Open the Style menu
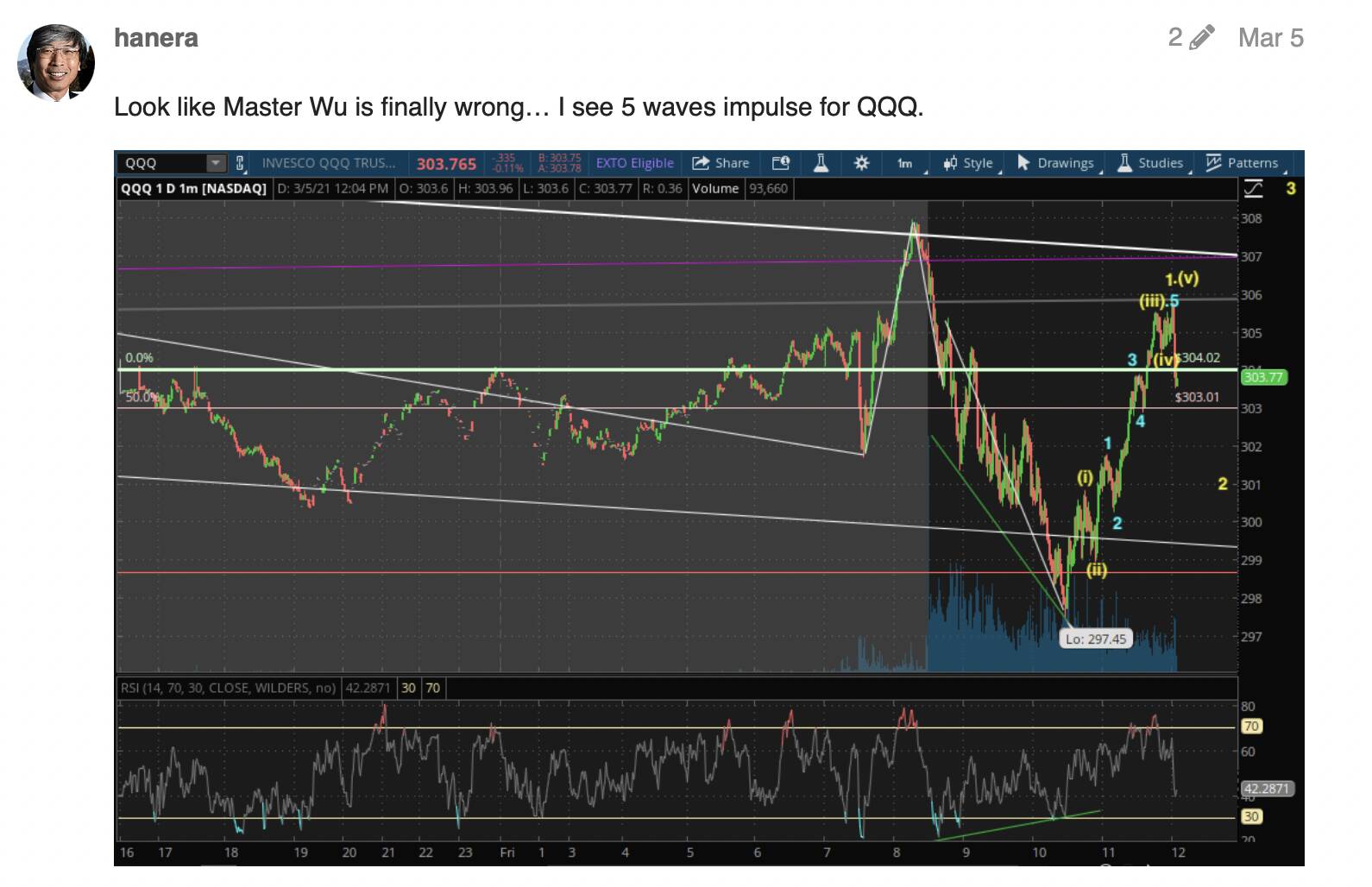 coord(970,163)
